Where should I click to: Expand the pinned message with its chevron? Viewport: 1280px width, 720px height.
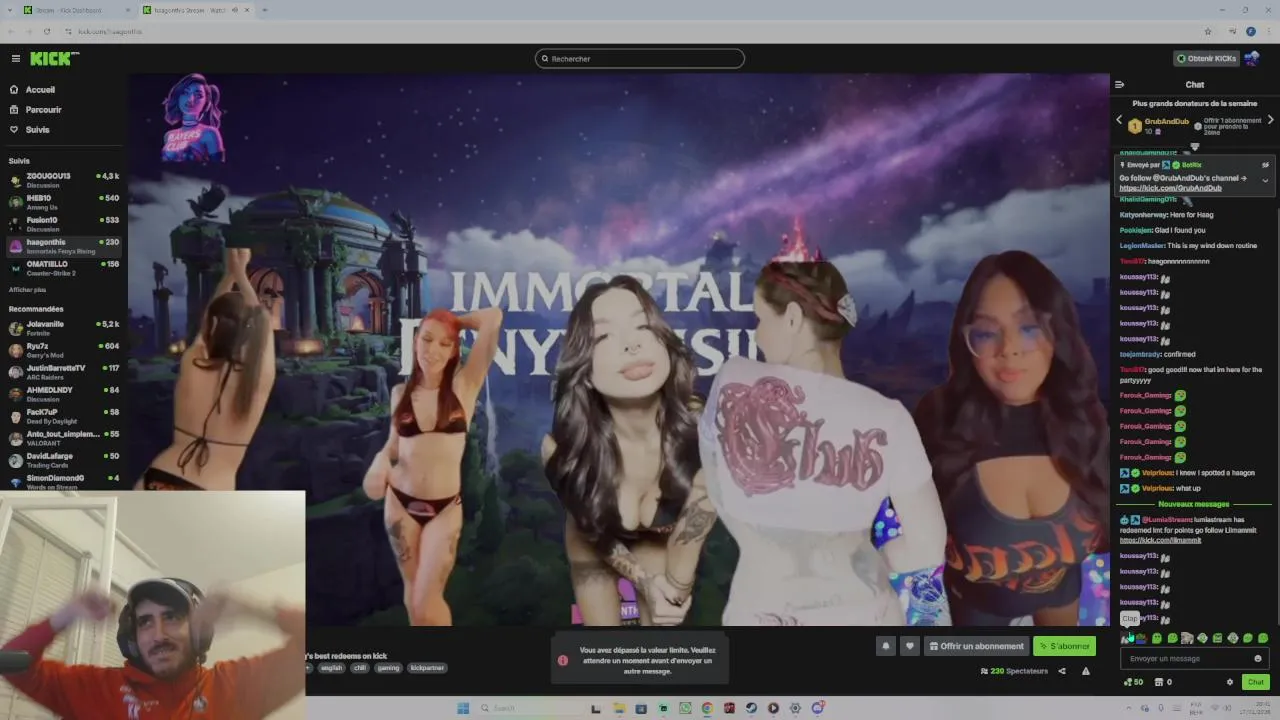[1265, 181]
